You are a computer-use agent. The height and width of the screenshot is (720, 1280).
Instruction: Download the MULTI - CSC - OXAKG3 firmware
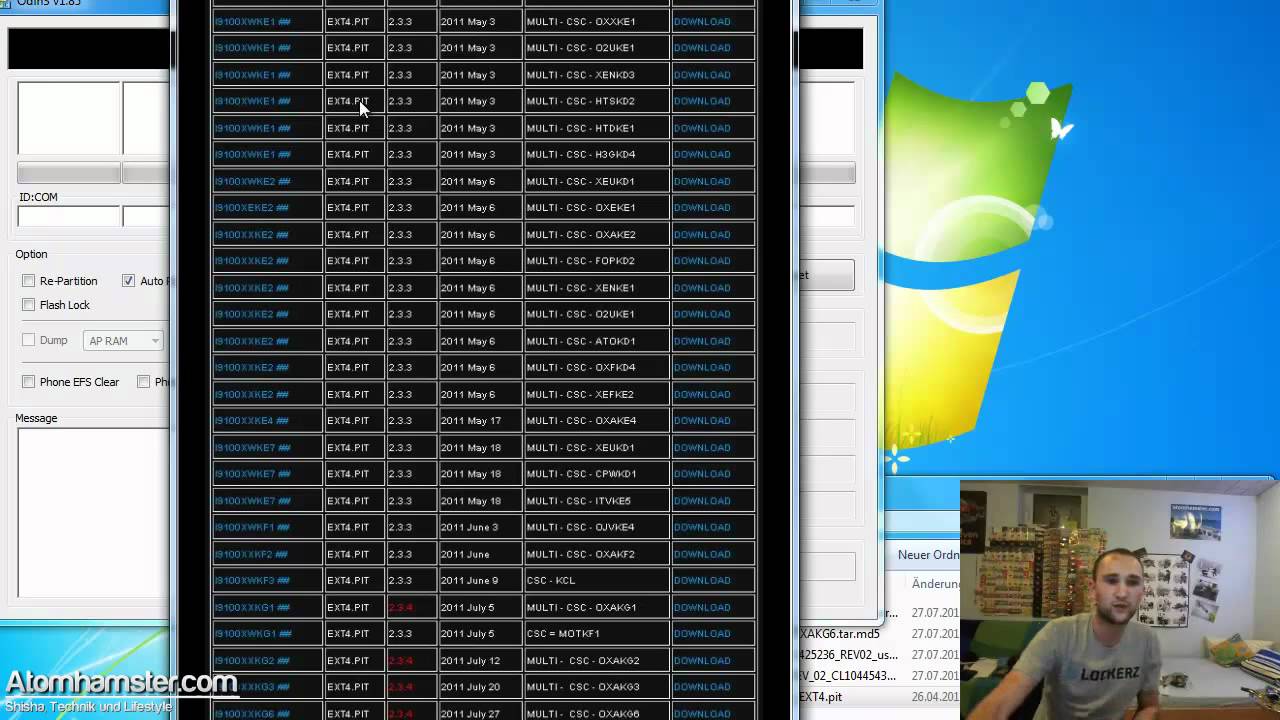tap(702, 687)
